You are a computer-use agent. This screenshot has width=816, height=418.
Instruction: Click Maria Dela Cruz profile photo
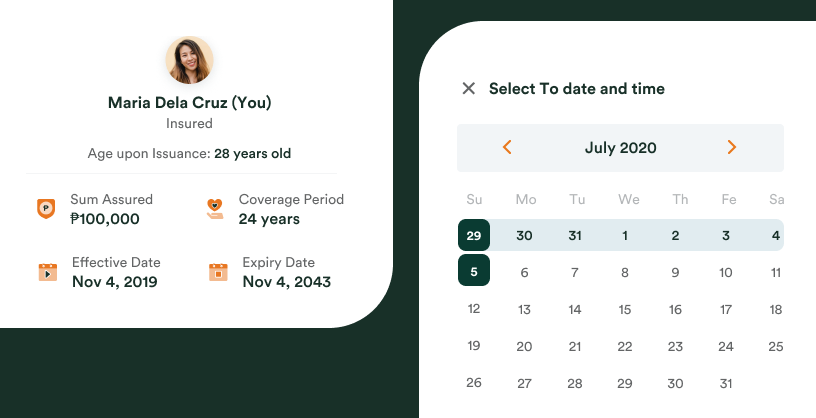pos(189,60)
